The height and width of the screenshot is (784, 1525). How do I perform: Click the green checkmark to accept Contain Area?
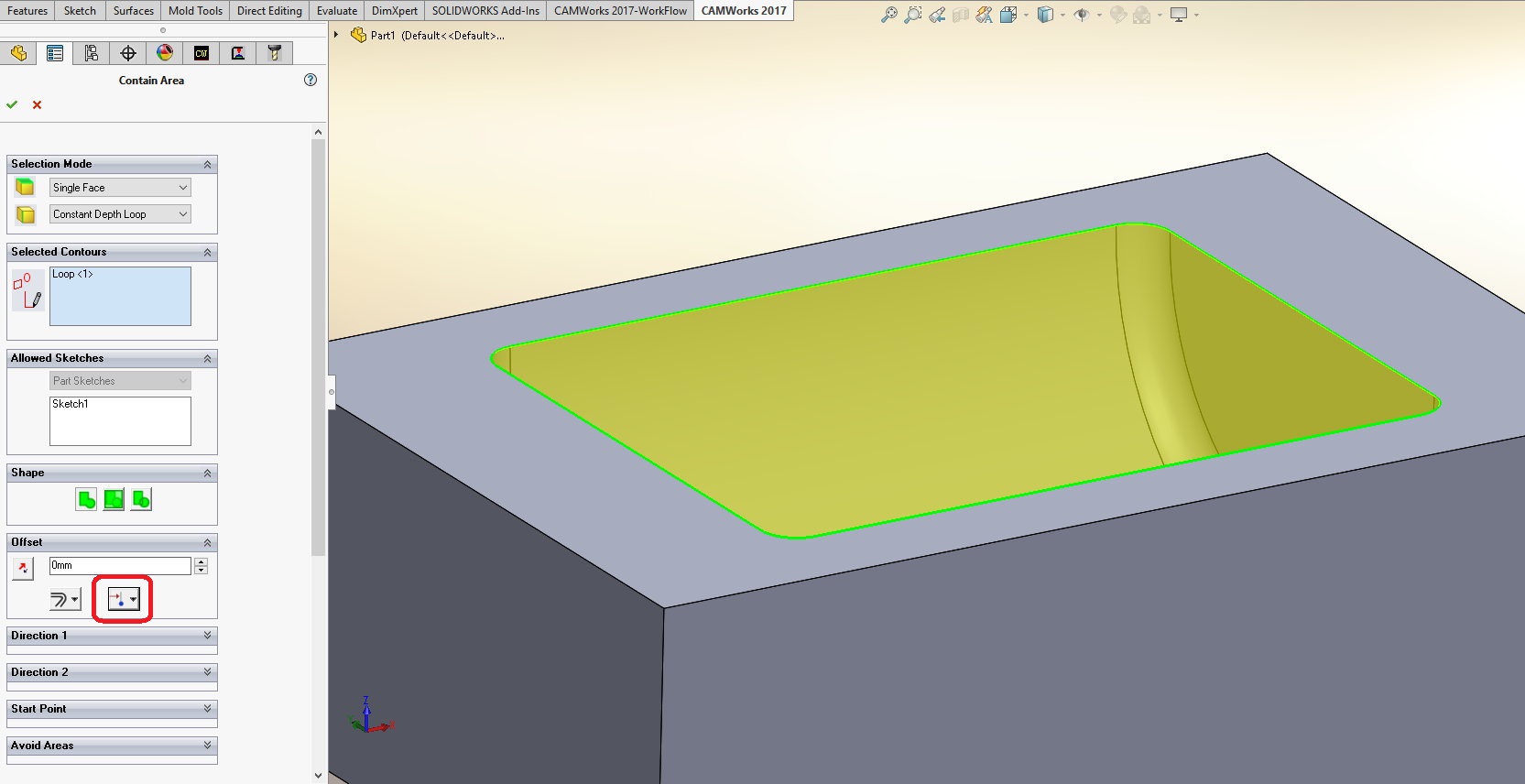(x=12, y=104)
